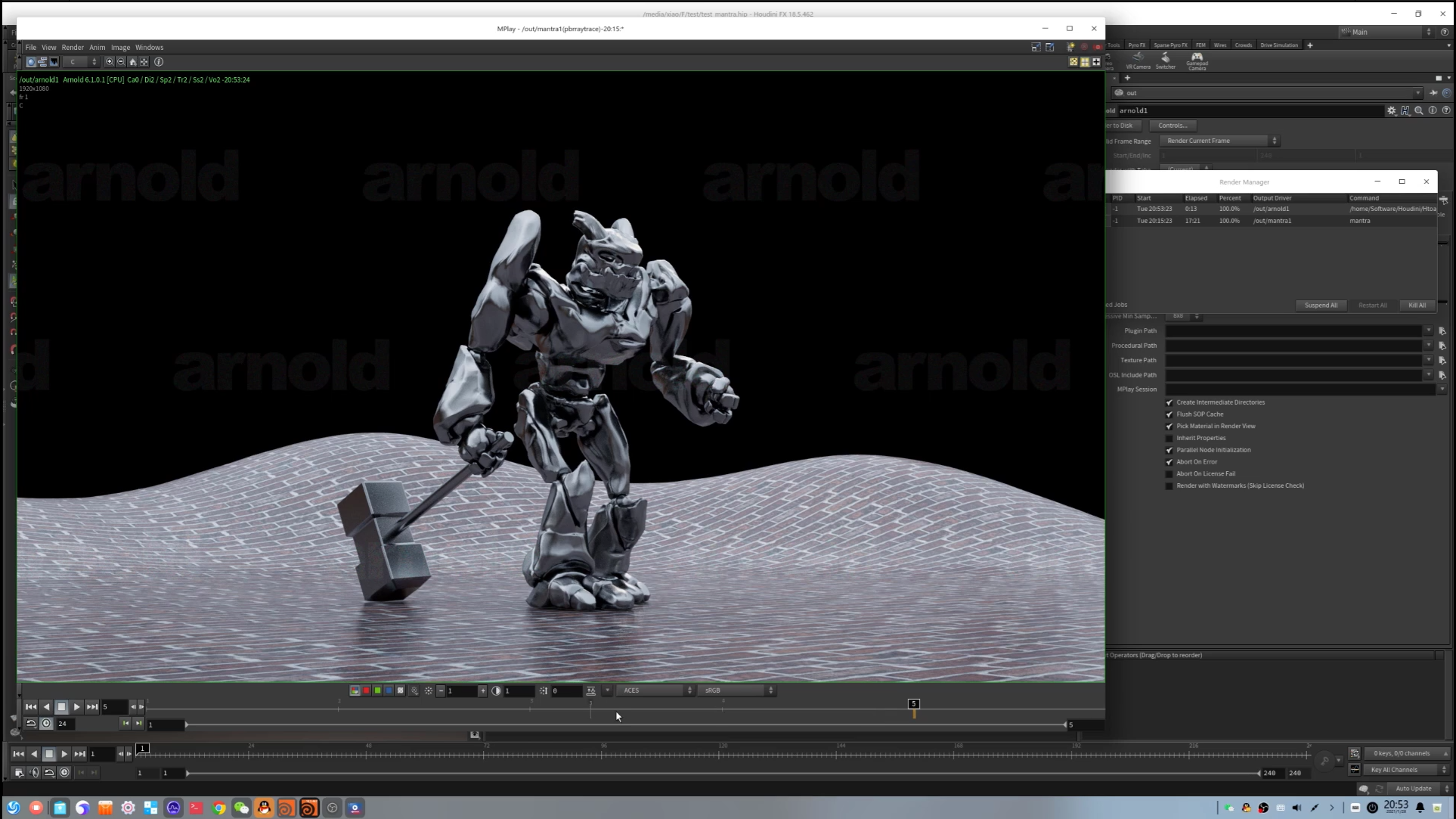Uncheck Flush SOP Cache

click(1169, 414)
